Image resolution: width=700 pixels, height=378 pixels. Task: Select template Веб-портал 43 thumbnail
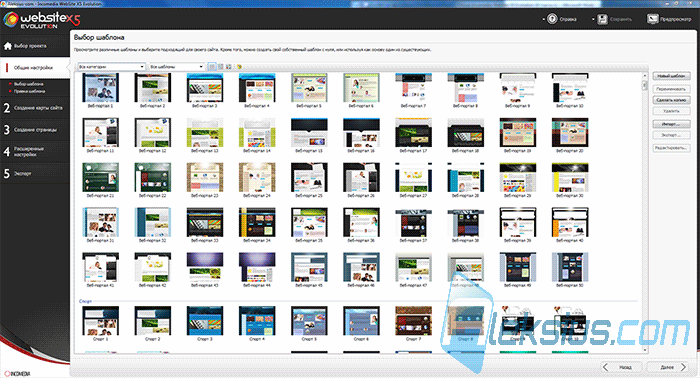[x=205, y=267]
